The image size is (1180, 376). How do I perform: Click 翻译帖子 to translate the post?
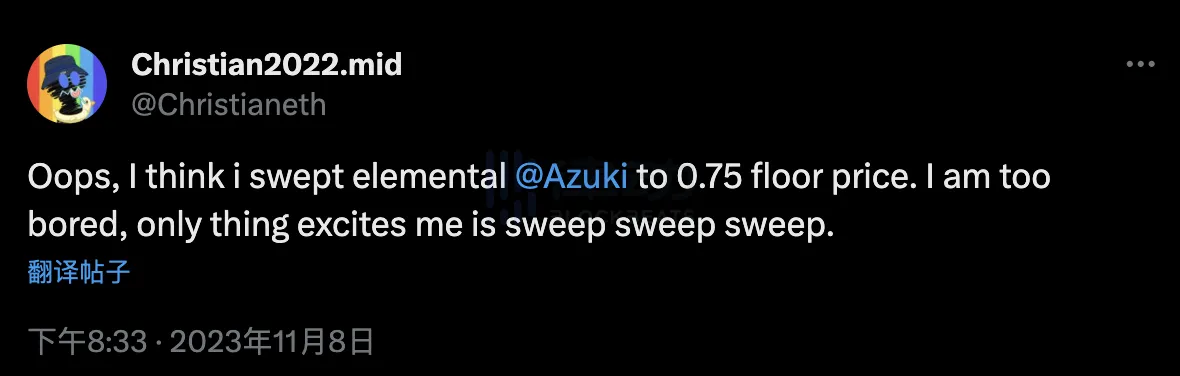(79, 271)
